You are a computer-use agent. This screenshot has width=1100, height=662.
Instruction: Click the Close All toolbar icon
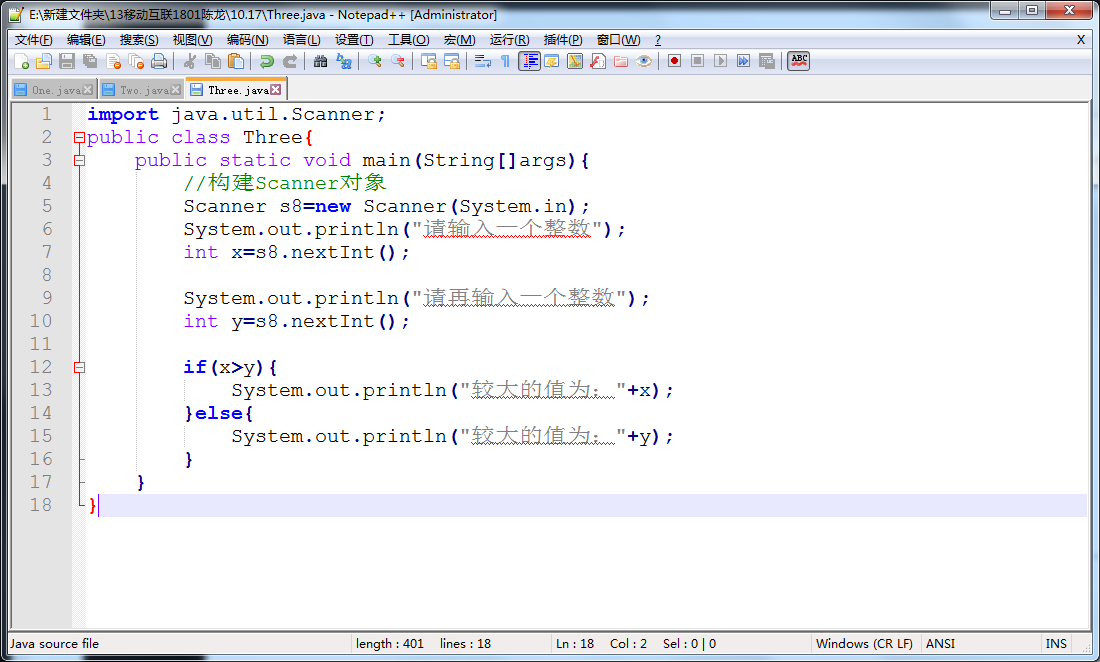coord(137,62)
